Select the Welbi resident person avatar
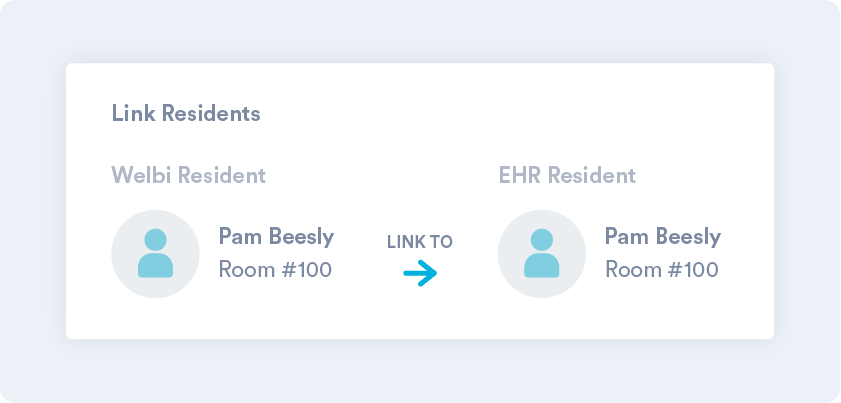Image resolution: width=841 pixels, height=403 pixels. (156, 254)
